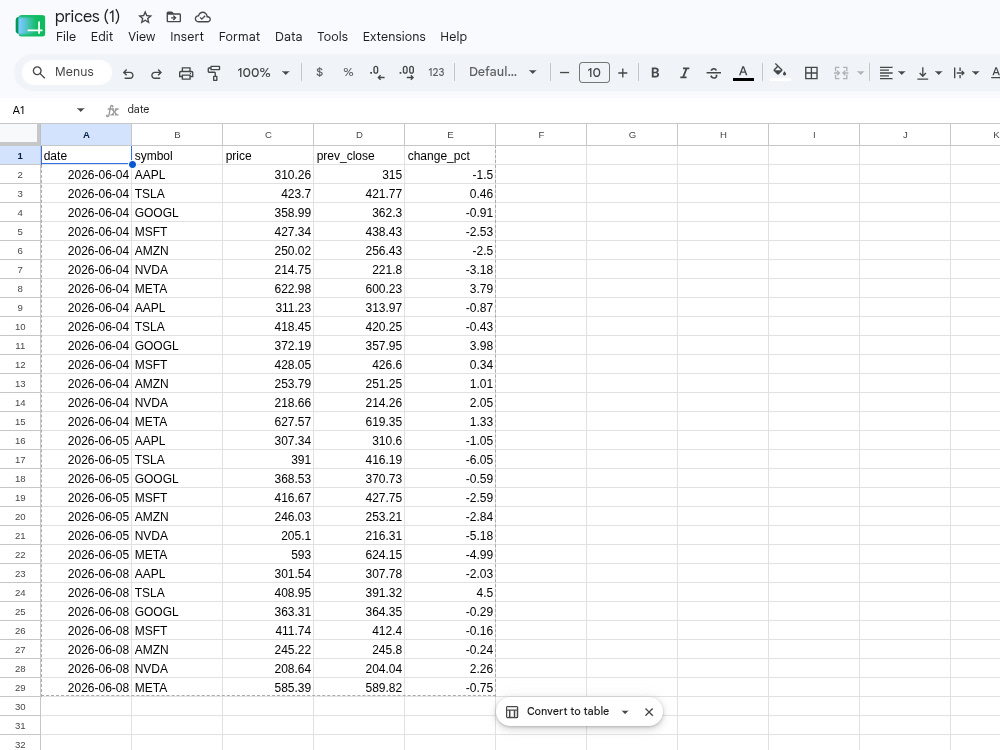Screen dimensions: 1000x750
Task: Open the name box dropdown arrow
Action: [x=80, y=110]
